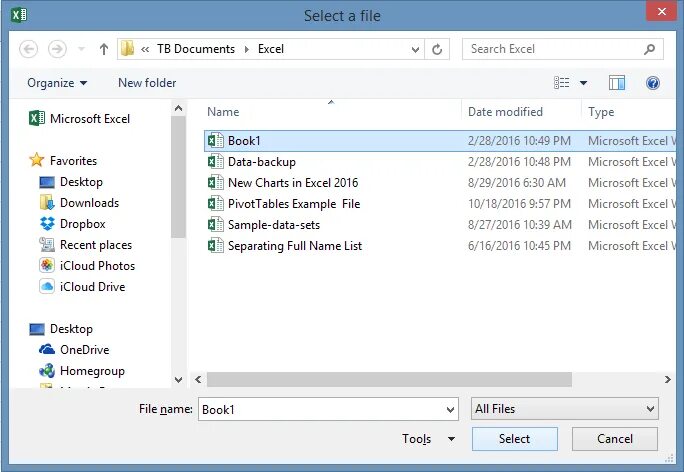Click the search magnifier icon
The width and height of the screenshot is (684, 472).
649,49
